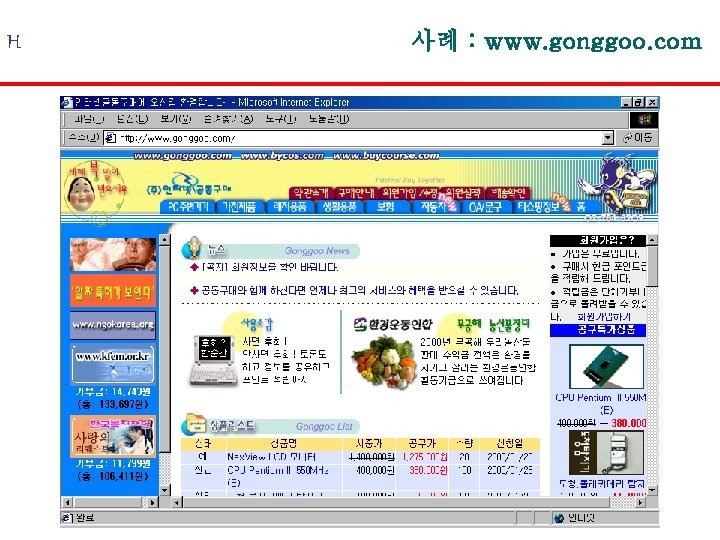This screenshot has width=720, height=540.
Task: Select the 레저용품 category tab
Action: coord(290,207)
